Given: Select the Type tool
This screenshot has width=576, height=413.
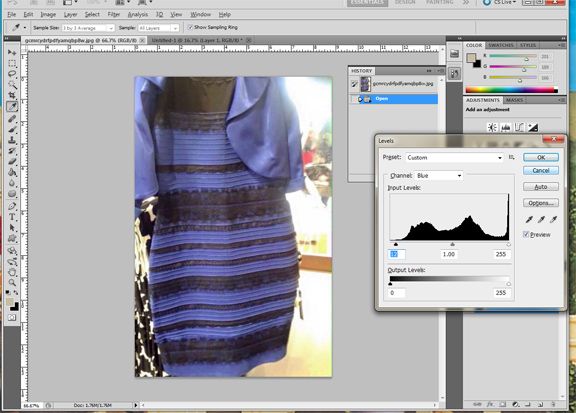Looking at the screenshot, I should coord(12,217).
